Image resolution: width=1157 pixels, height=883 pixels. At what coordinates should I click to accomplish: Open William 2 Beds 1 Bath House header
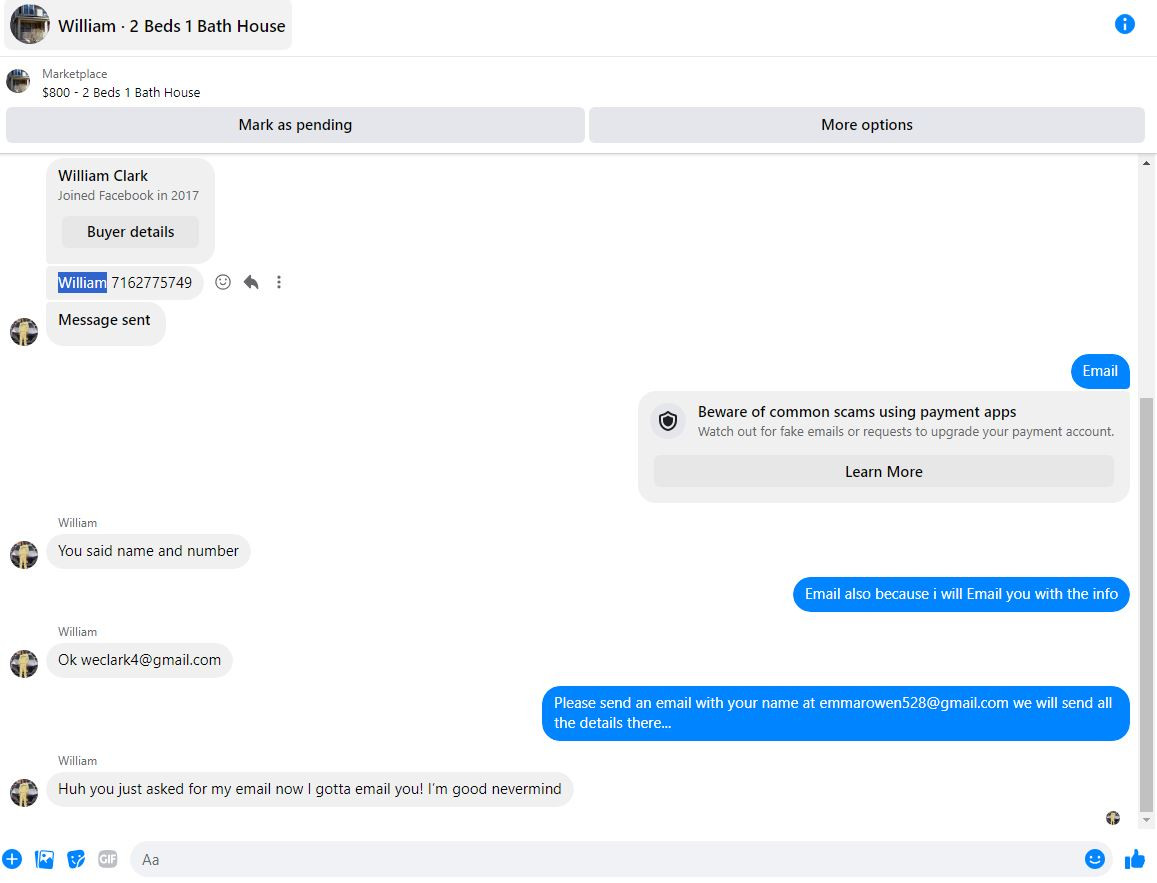(x=148, y=25)
